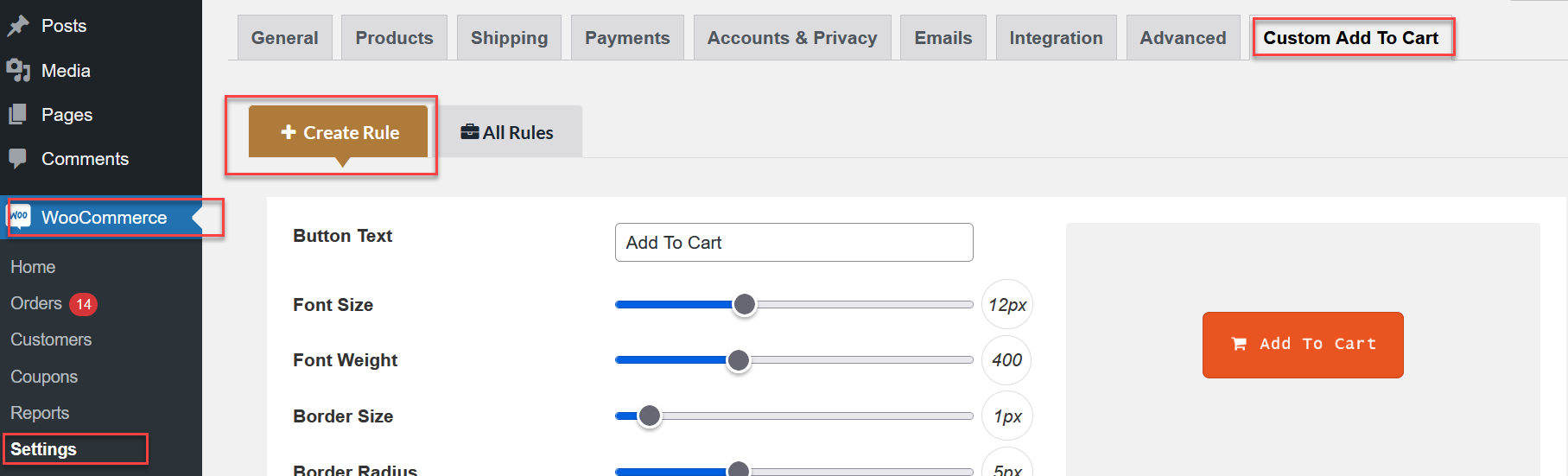This screenshot has height=476, width=1568.
Task: Click the Border Size slider handle
Action: point(650,416)
